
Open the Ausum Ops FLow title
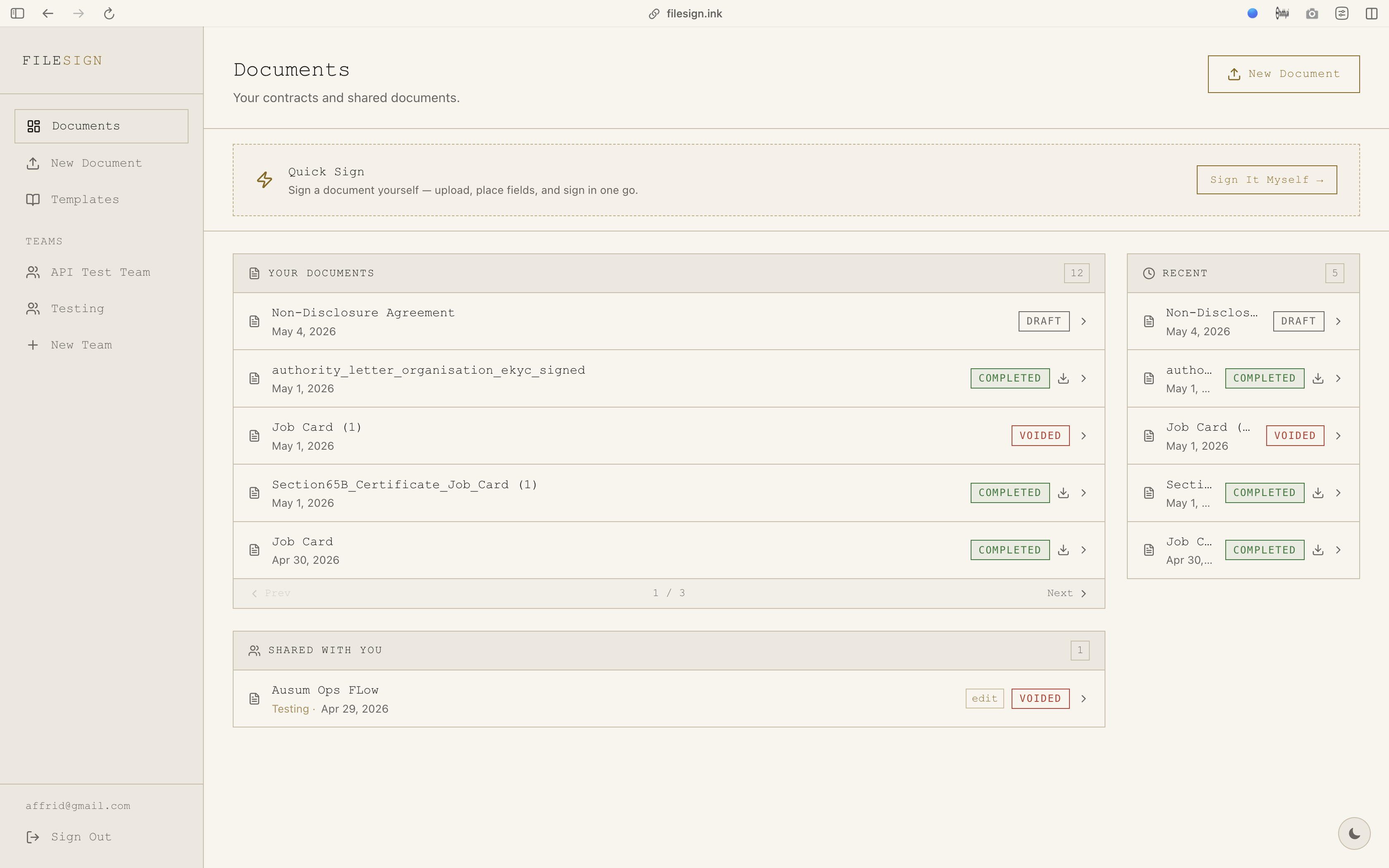tap(325, 690)
